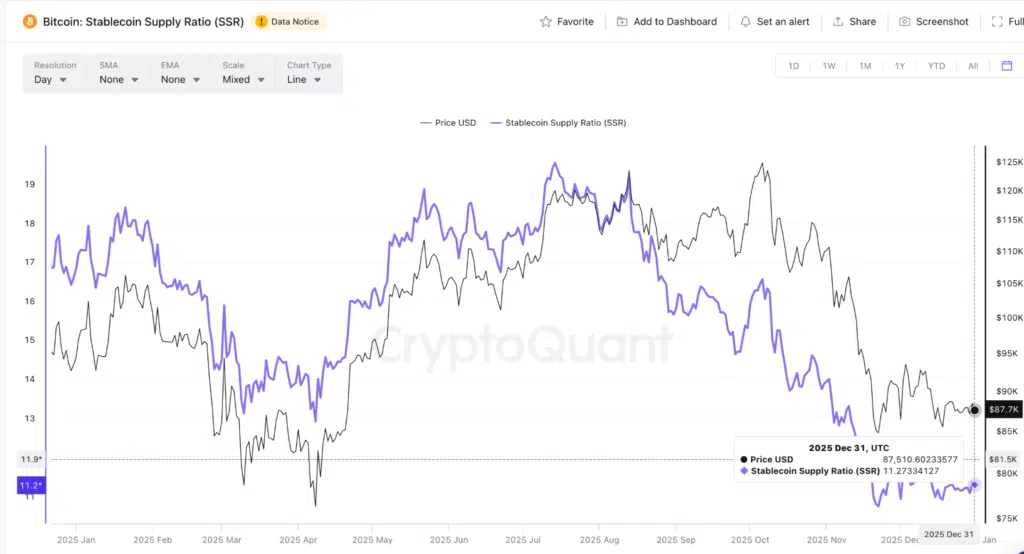The width and height of the screenshot is (1024, 554).
Task: Open the Scale Mixed dropdown
Action: coord(243,79)
